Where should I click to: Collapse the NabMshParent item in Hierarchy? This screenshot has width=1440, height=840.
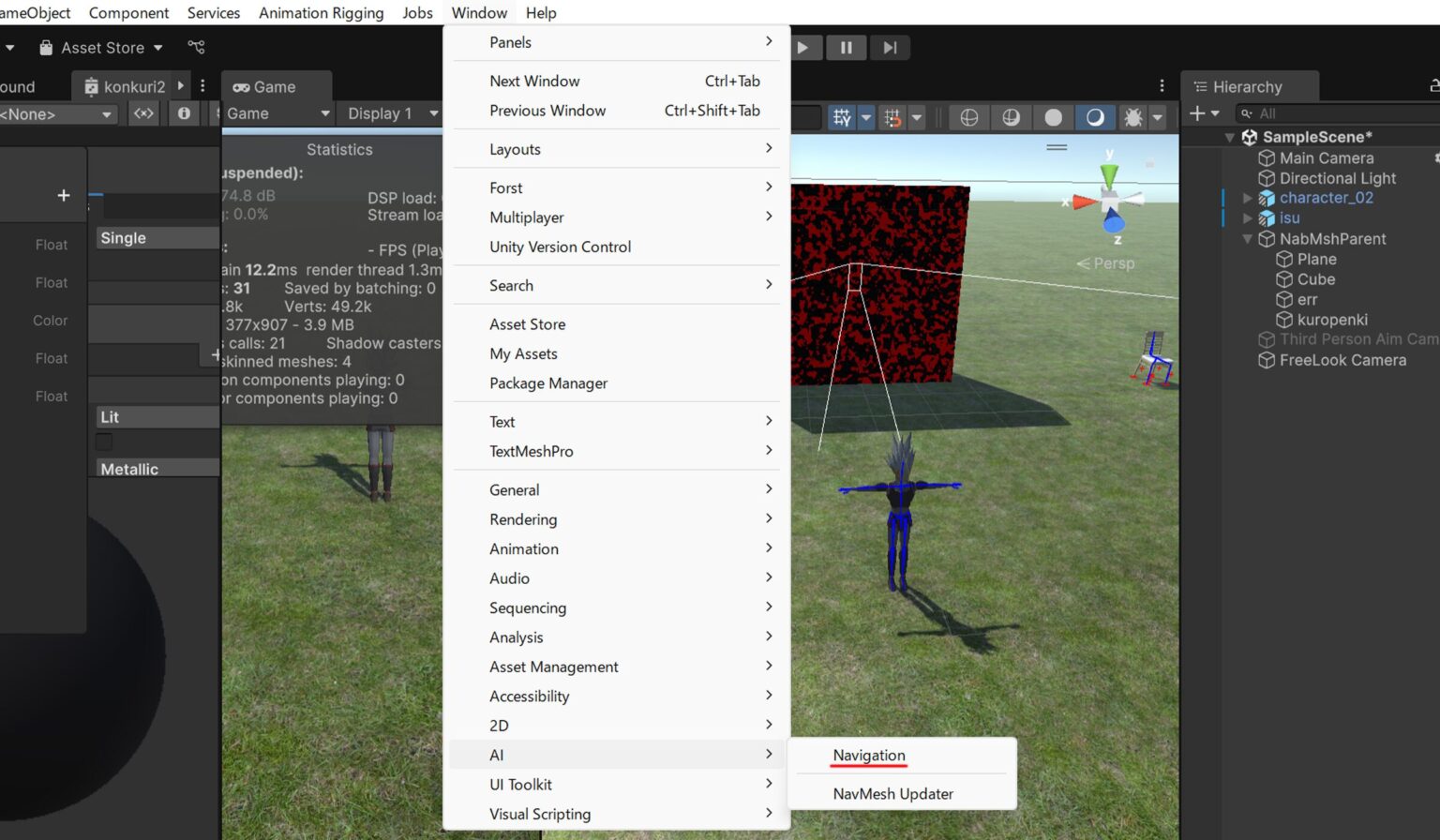[1247, 239]
